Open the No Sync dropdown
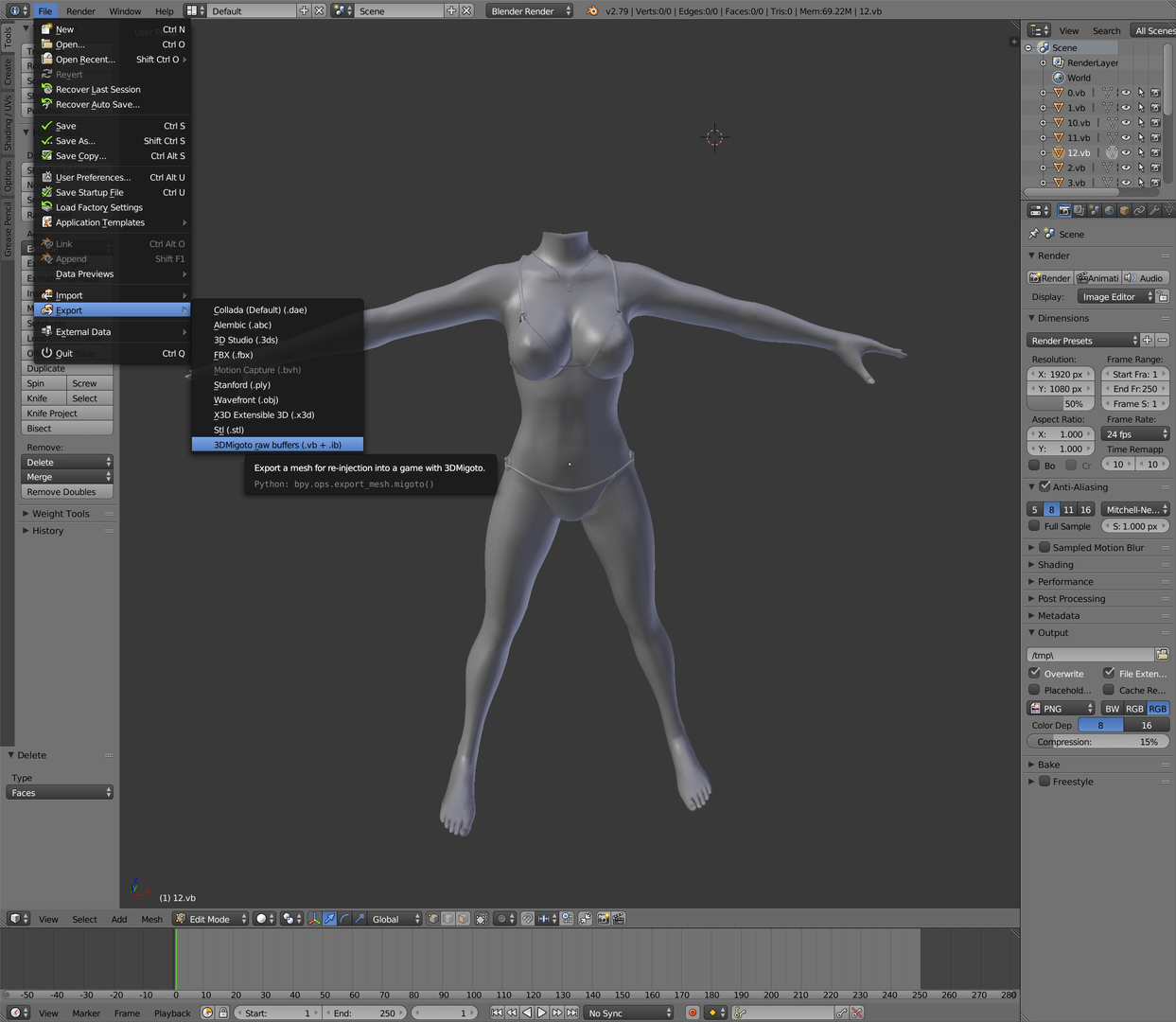Image resolution: width=1176 pixels, height=1022 pixels. tap(629, 1013)
